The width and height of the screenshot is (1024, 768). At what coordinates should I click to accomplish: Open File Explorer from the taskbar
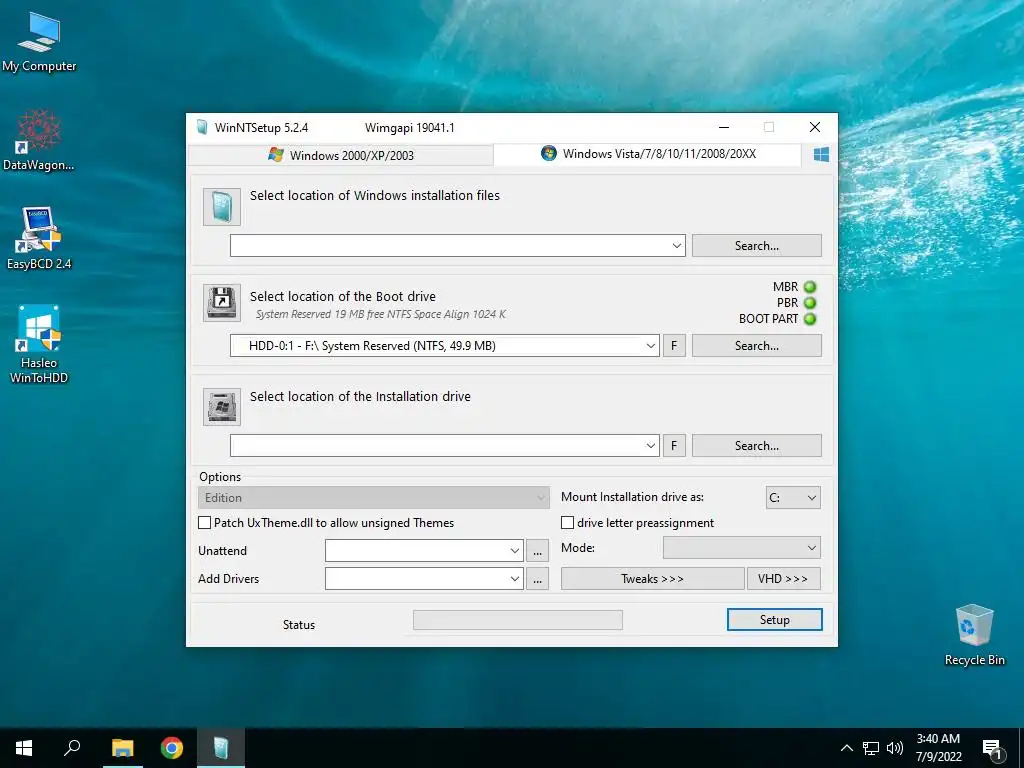click(122, 748)
